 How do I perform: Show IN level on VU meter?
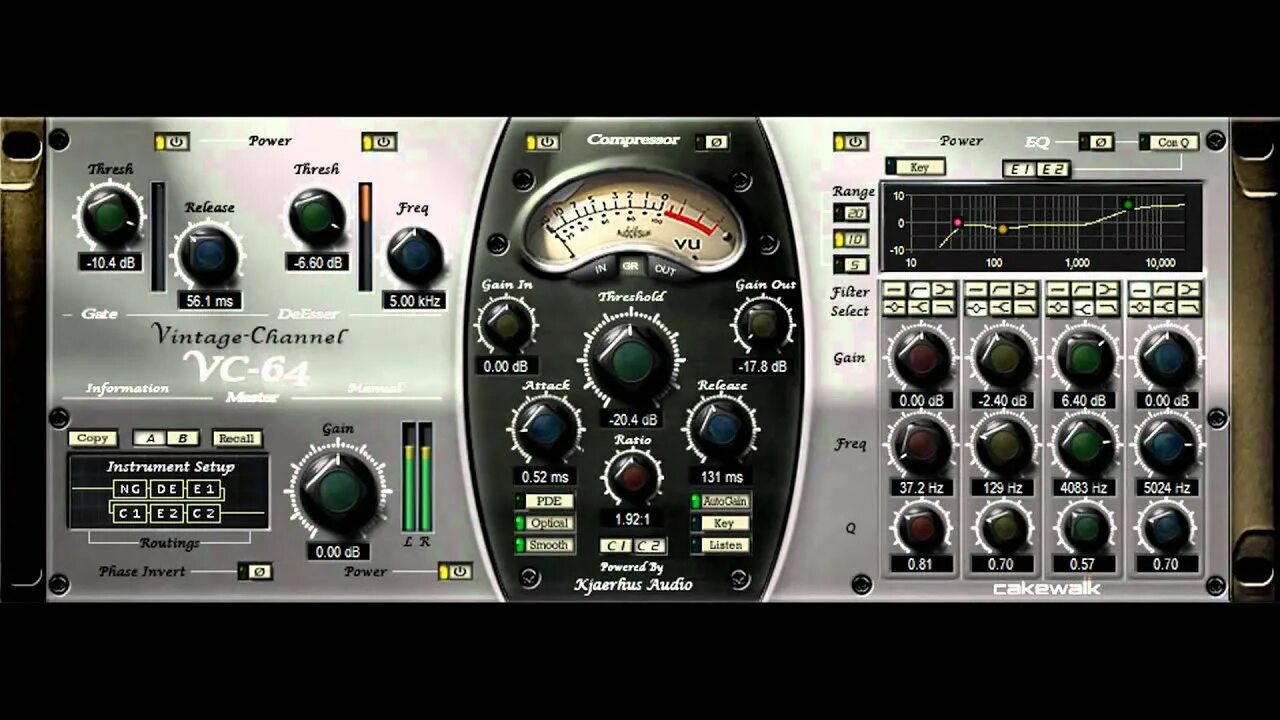click(x=601, y=268)
